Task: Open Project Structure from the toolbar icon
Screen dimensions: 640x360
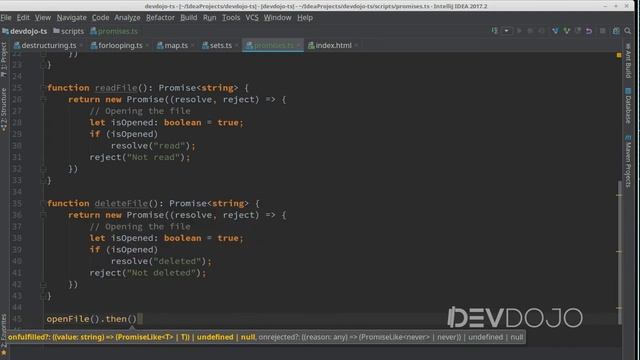Action: 616,31
